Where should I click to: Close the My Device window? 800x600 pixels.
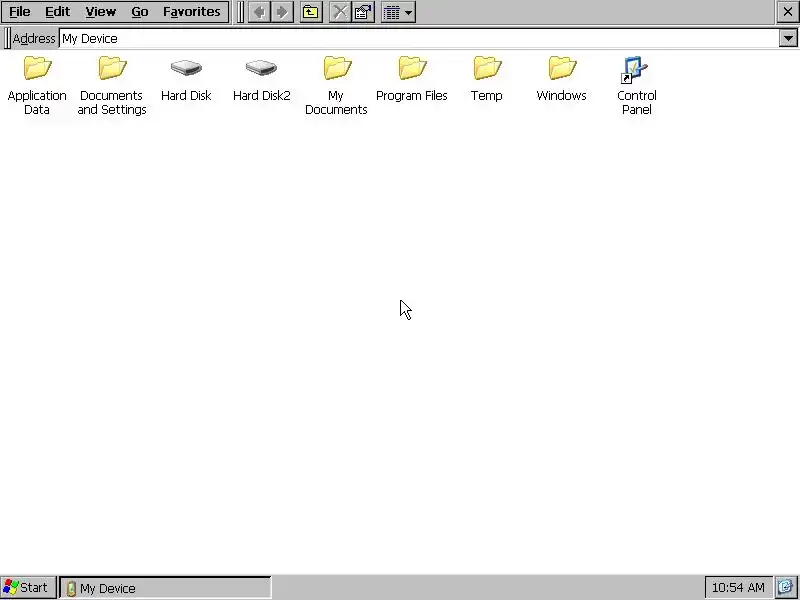(x=788, y=12)
